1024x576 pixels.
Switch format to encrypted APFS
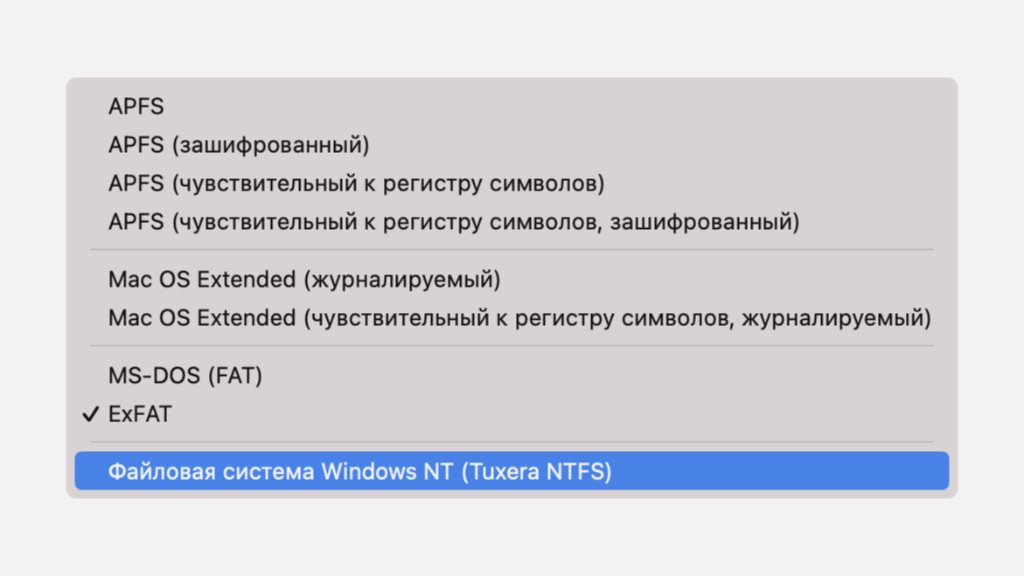(x=239, y=145)
